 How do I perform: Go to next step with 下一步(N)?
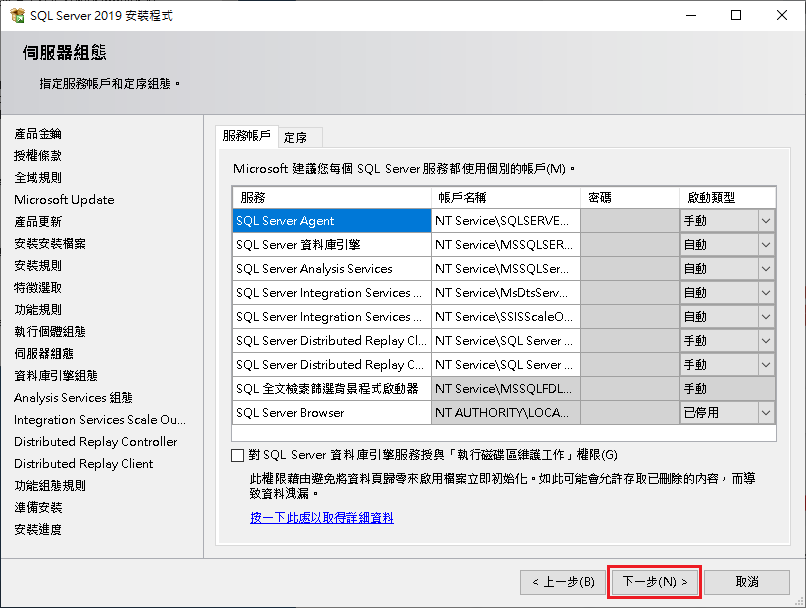(654, 582)
